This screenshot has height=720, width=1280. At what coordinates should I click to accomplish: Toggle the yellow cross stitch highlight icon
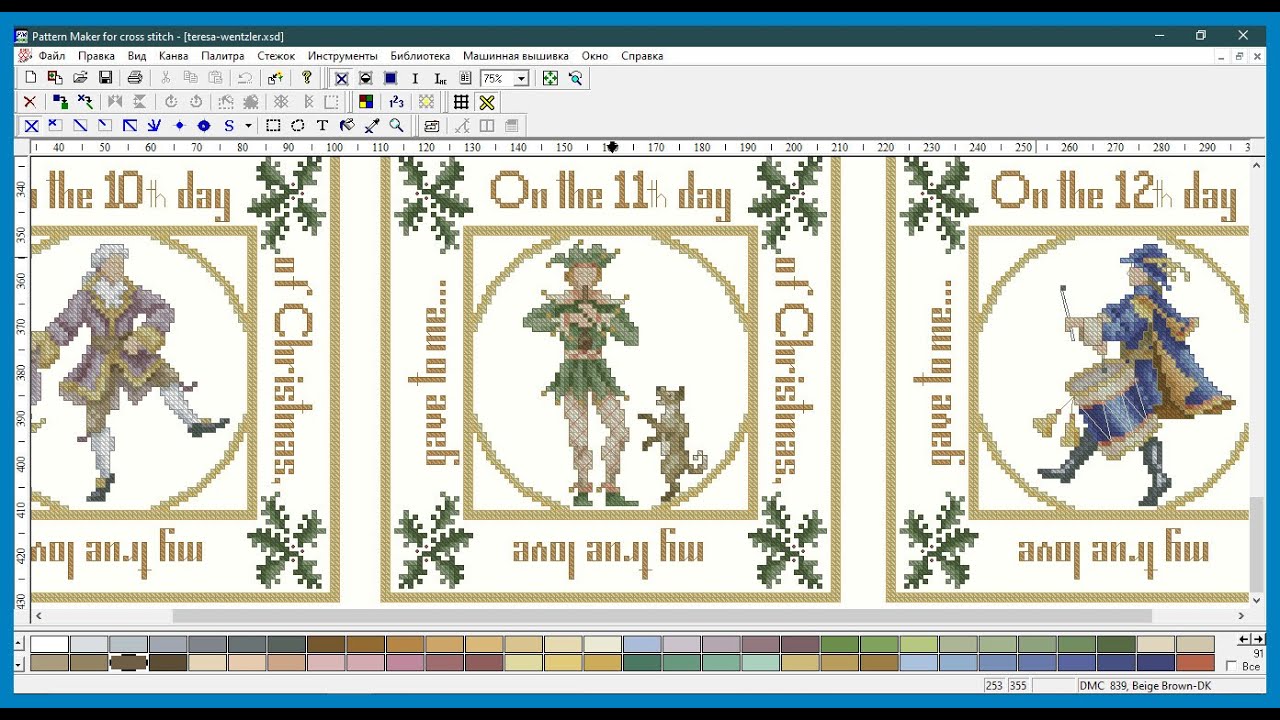(487, 102)
